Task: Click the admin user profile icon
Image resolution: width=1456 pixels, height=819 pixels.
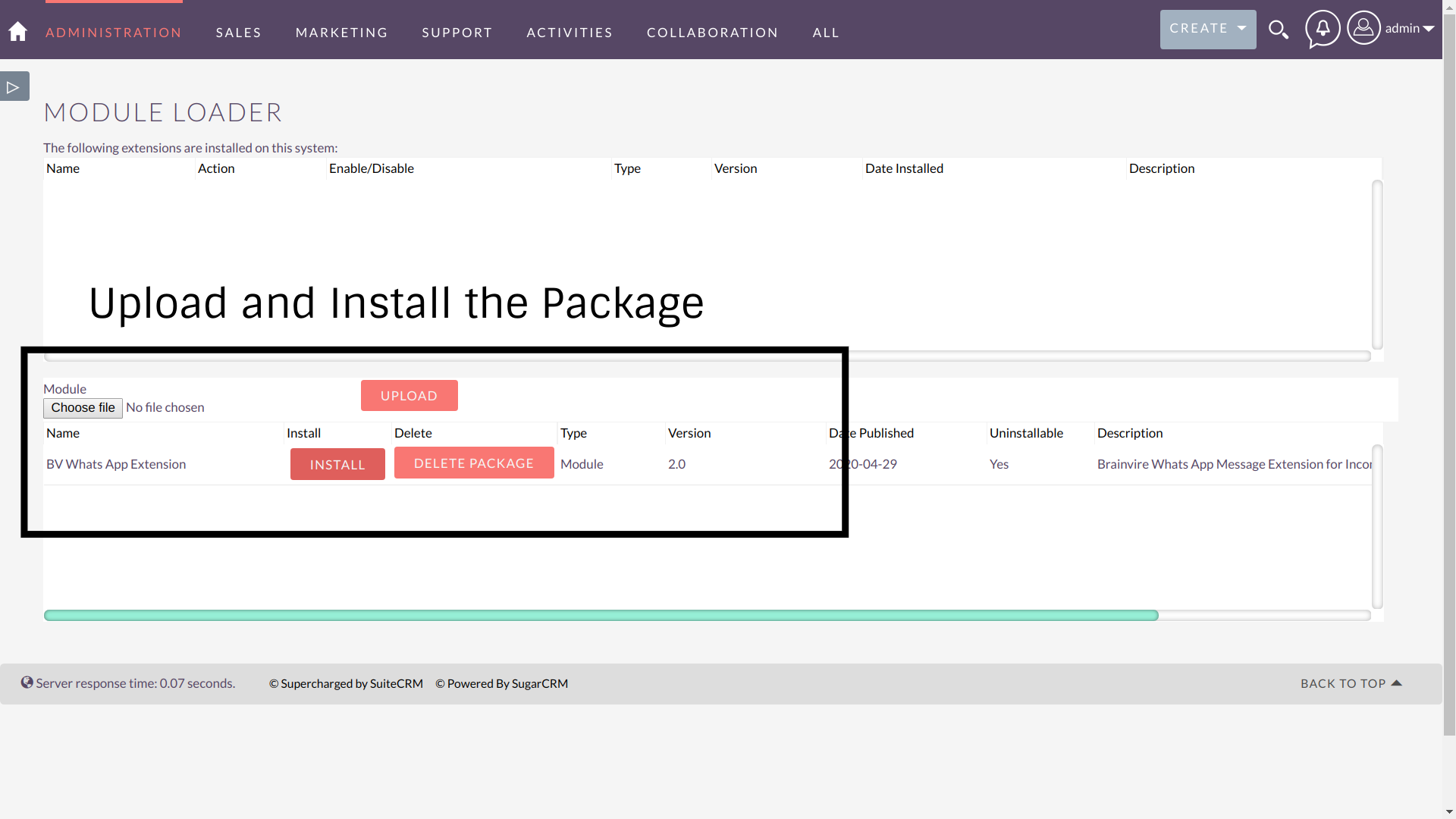Action: 1362,27
